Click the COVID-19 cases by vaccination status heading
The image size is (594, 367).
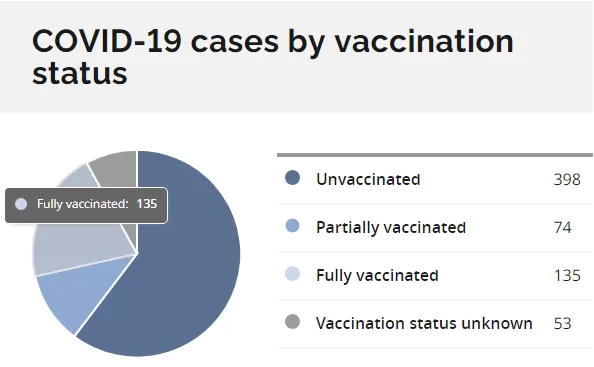(x=273, y=56)
